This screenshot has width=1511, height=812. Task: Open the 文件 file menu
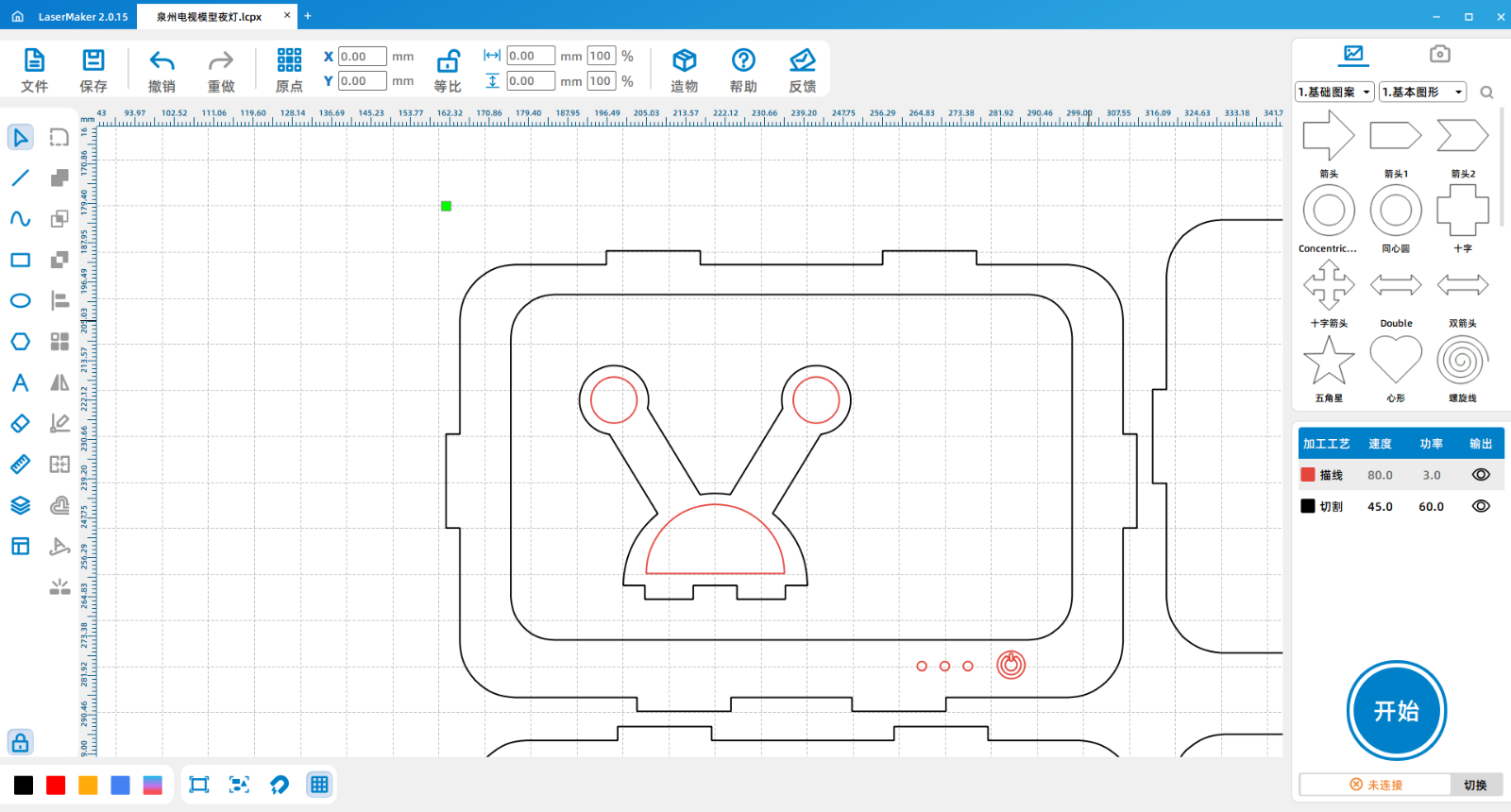34,71
